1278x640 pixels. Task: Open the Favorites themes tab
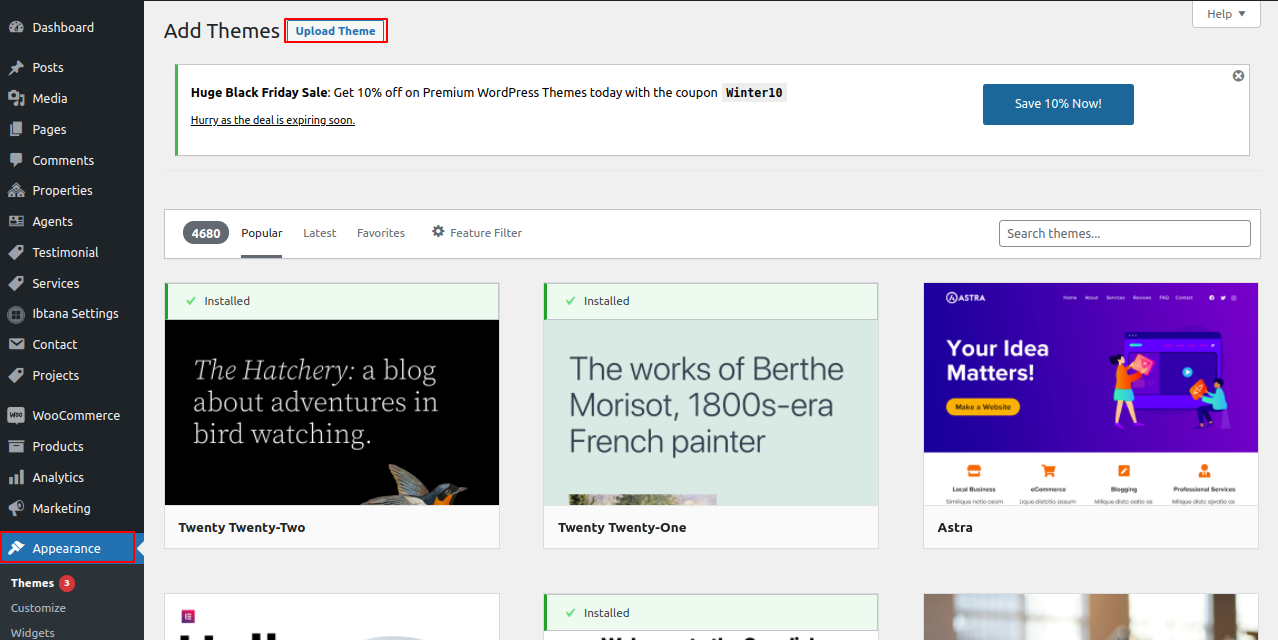(x=381, y=233)
